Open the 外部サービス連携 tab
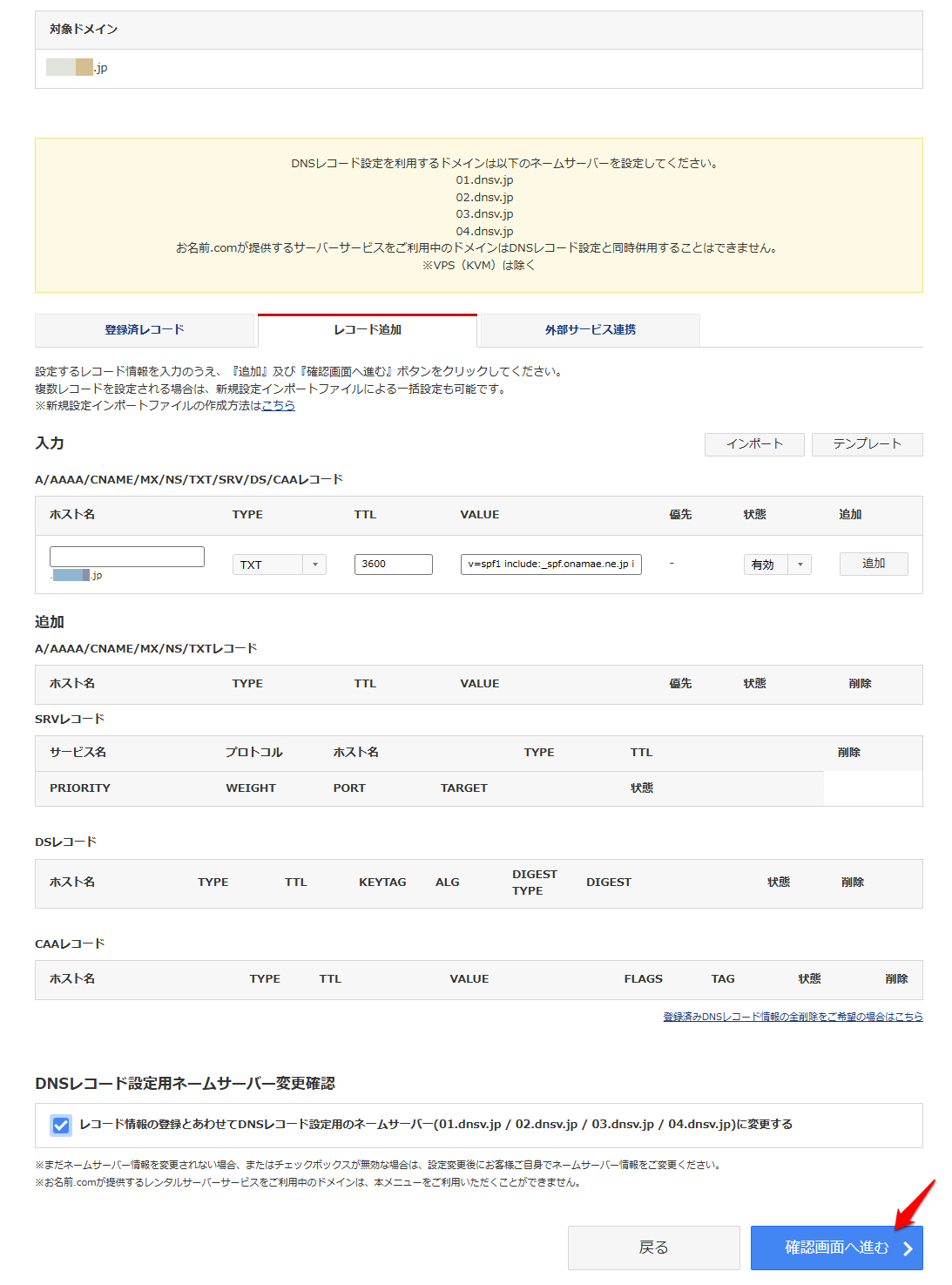Image resolution: width=952 pixels, height=1285 pixels. pos(590,330)
